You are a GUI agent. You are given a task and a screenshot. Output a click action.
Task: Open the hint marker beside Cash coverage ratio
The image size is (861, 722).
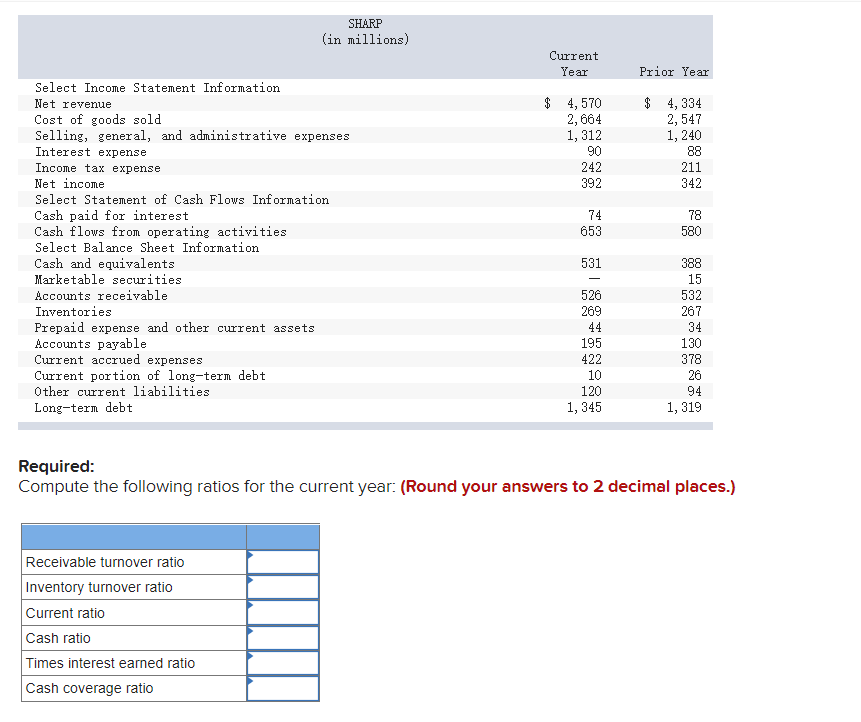click(250, 681)
